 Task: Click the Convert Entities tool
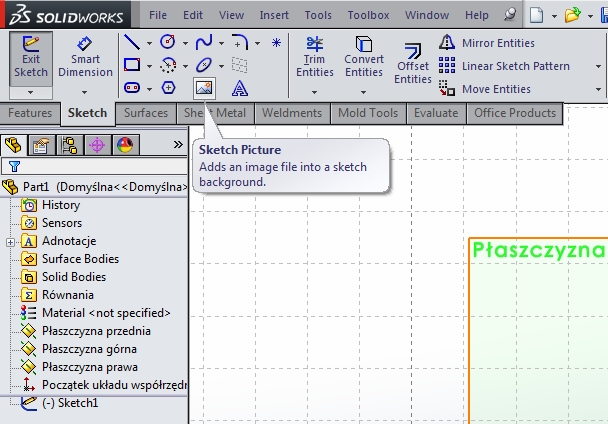pos(364,57)
